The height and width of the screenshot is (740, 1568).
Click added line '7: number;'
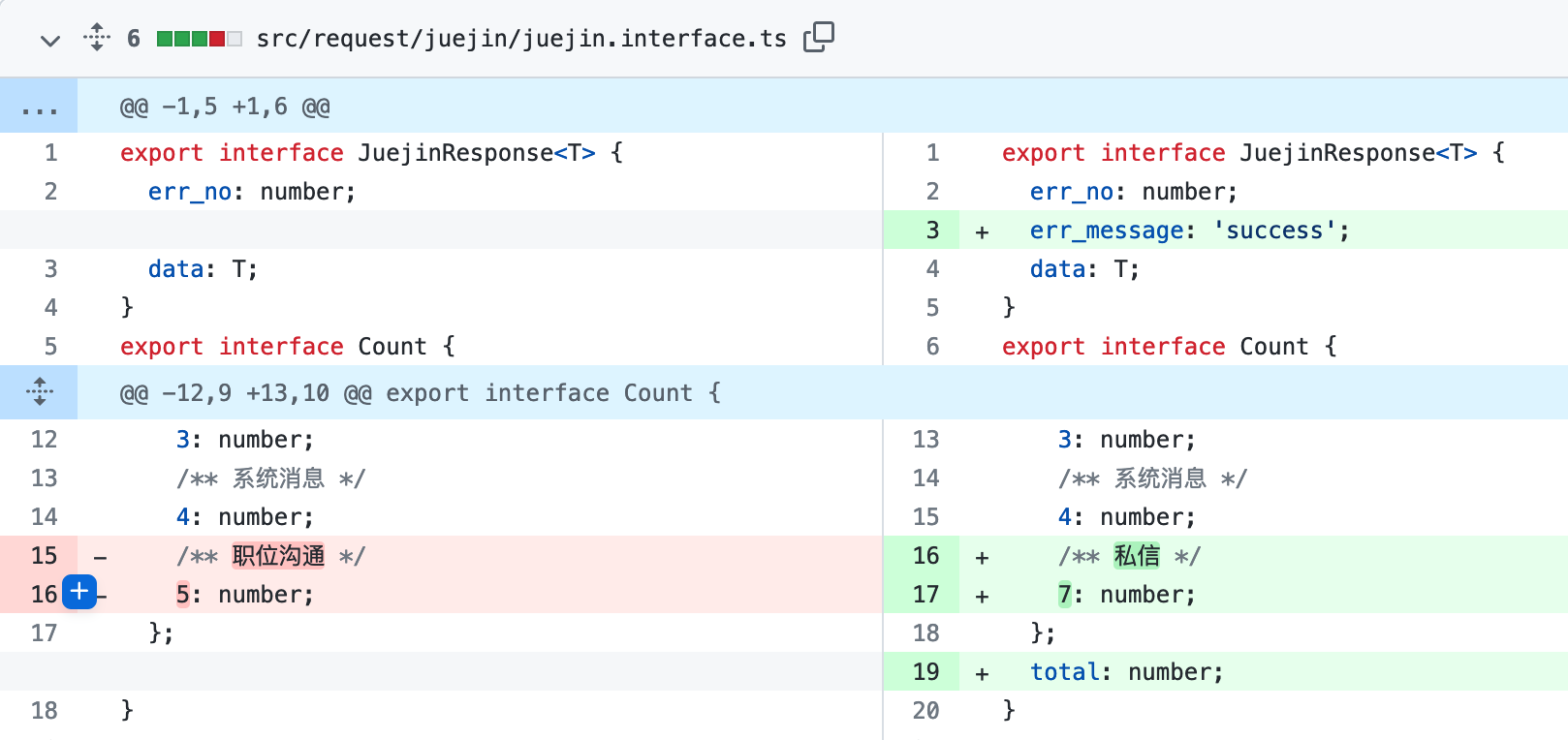click(x=1127, y=595)
